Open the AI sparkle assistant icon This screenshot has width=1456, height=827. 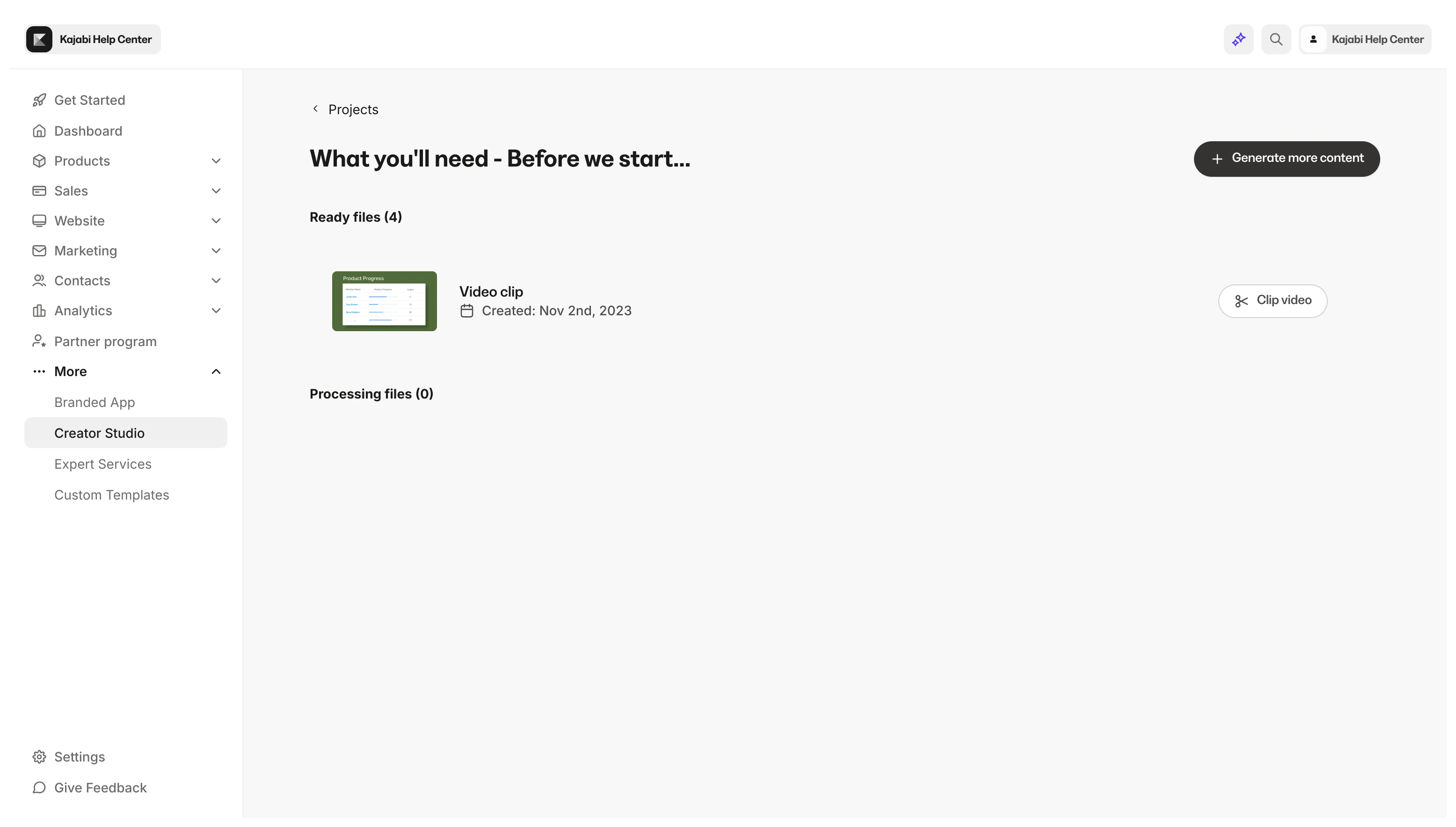pyautogui.click(x=1238, y=39)
